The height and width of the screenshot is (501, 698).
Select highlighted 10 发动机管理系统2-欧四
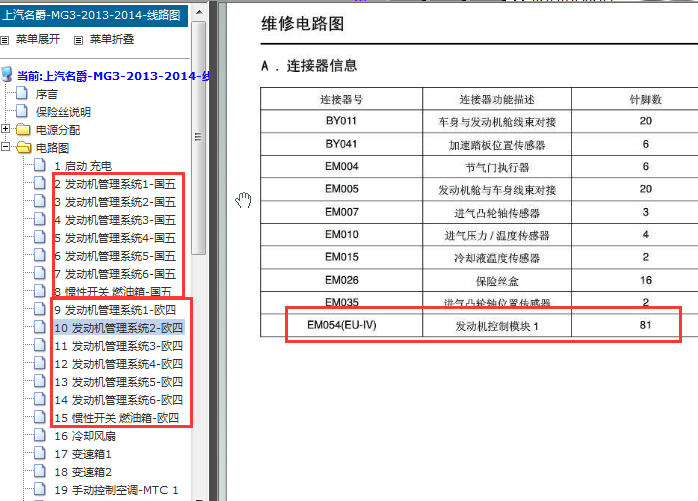click(x=118, y=328)
